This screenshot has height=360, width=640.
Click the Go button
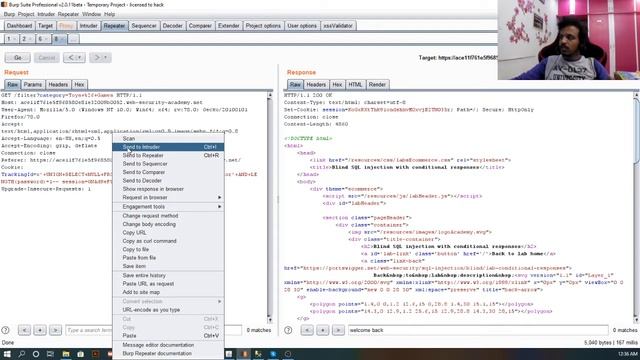(18, 58)
